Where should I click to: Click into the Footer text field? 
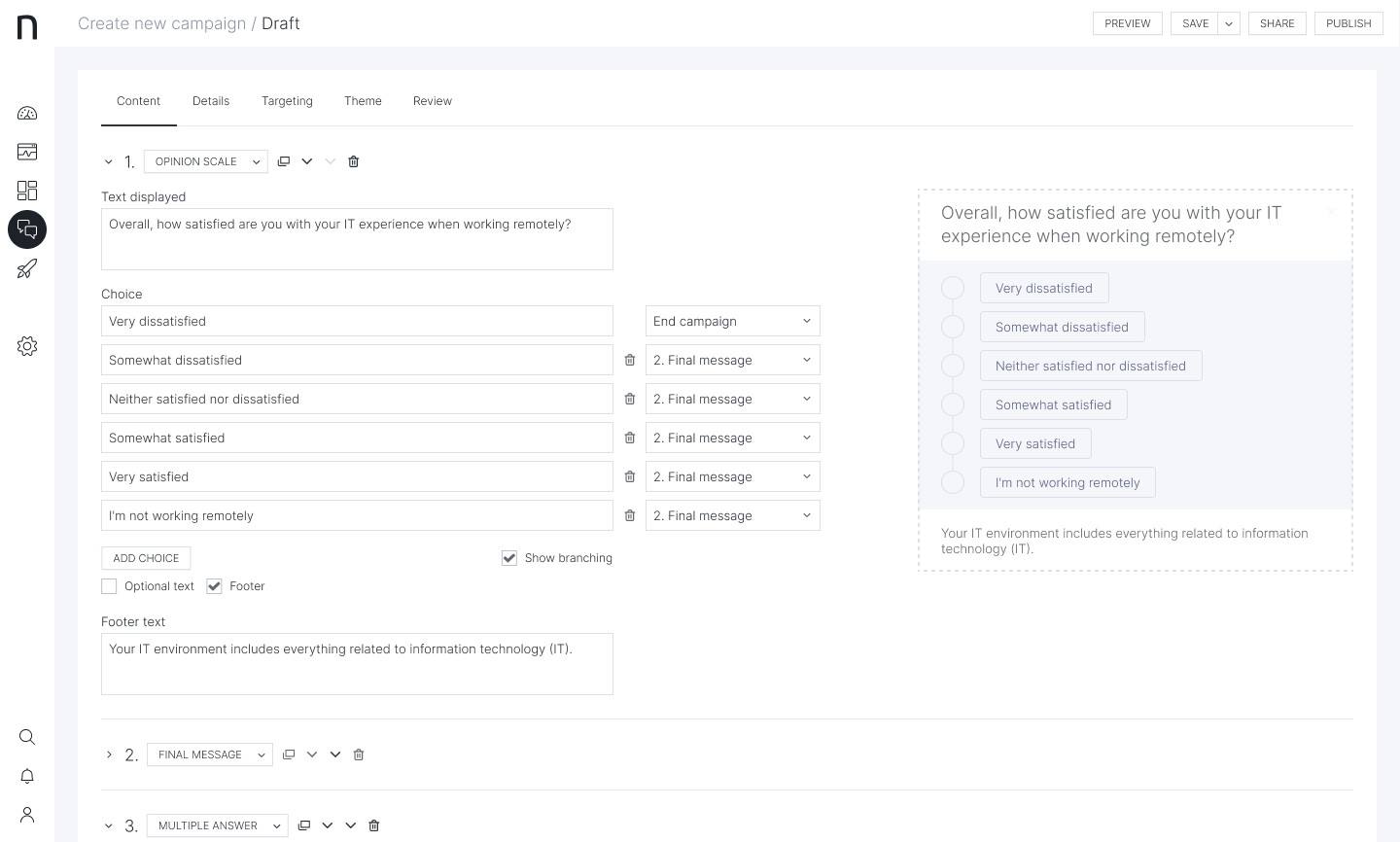point(357,664)
